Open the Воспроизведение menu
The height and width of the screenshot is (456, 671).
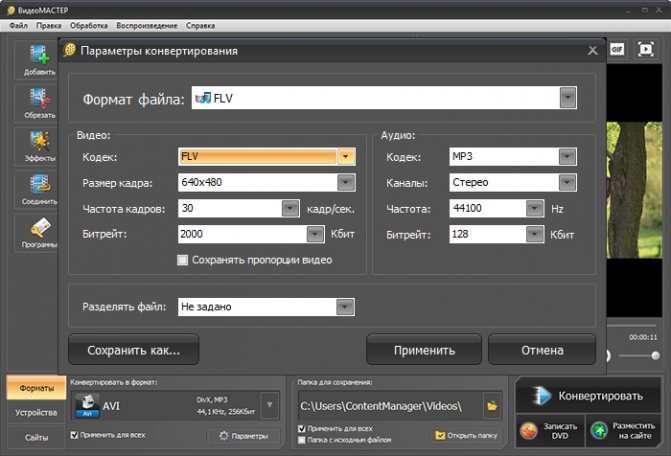tap(147, 26)
